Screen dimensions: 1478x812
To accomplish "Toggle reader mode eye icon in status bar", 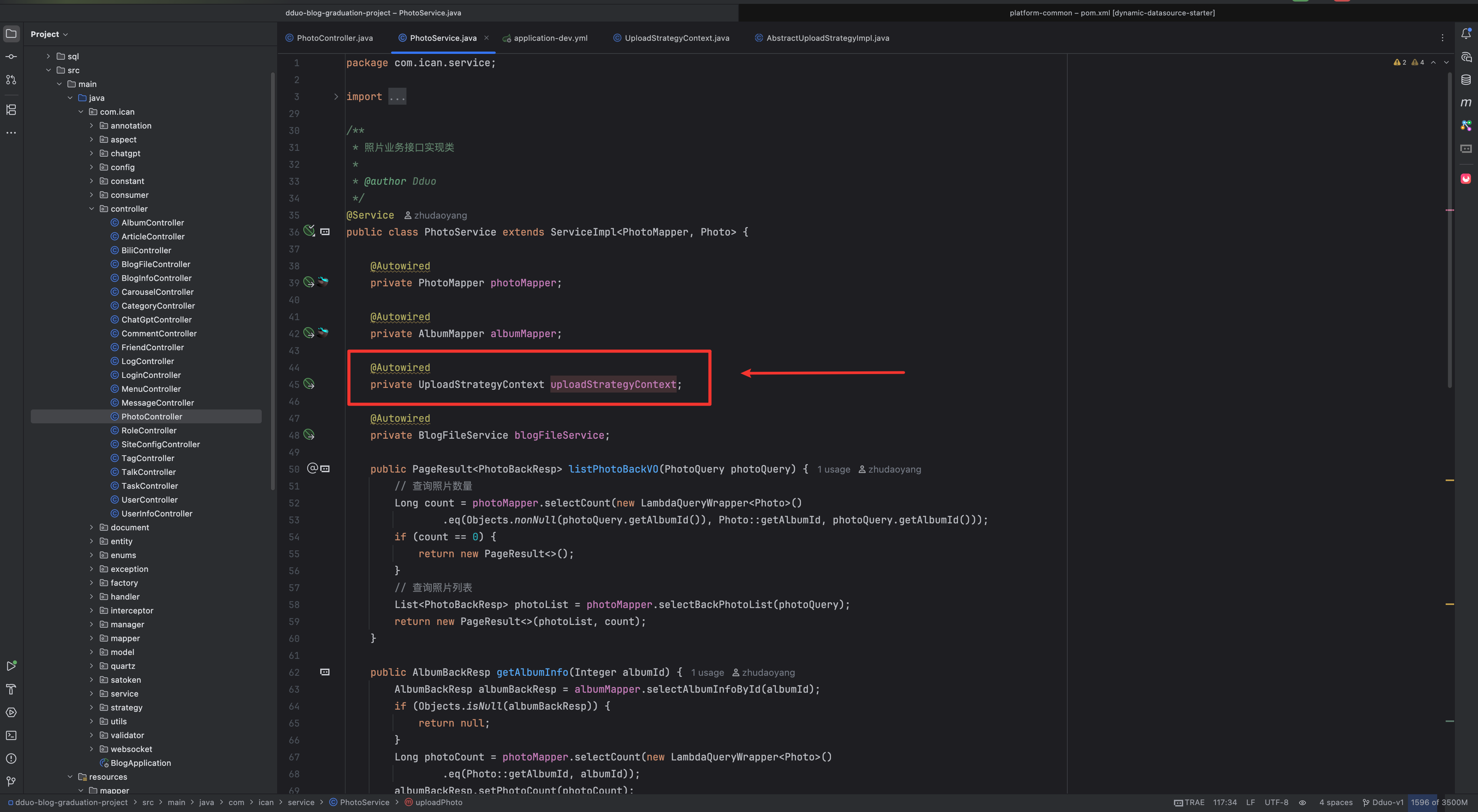I will pos(1302,802).
